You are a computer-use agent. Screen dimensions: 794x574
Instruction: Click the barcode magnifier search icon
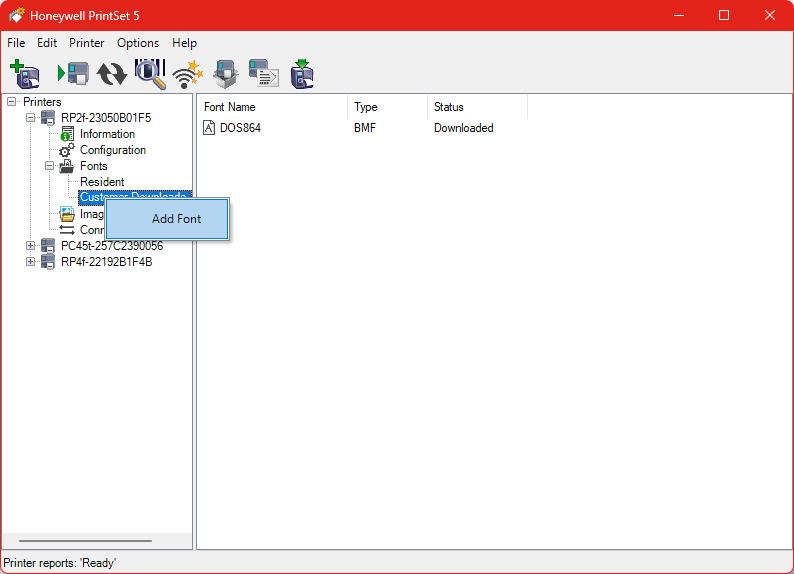click(150, 74)
